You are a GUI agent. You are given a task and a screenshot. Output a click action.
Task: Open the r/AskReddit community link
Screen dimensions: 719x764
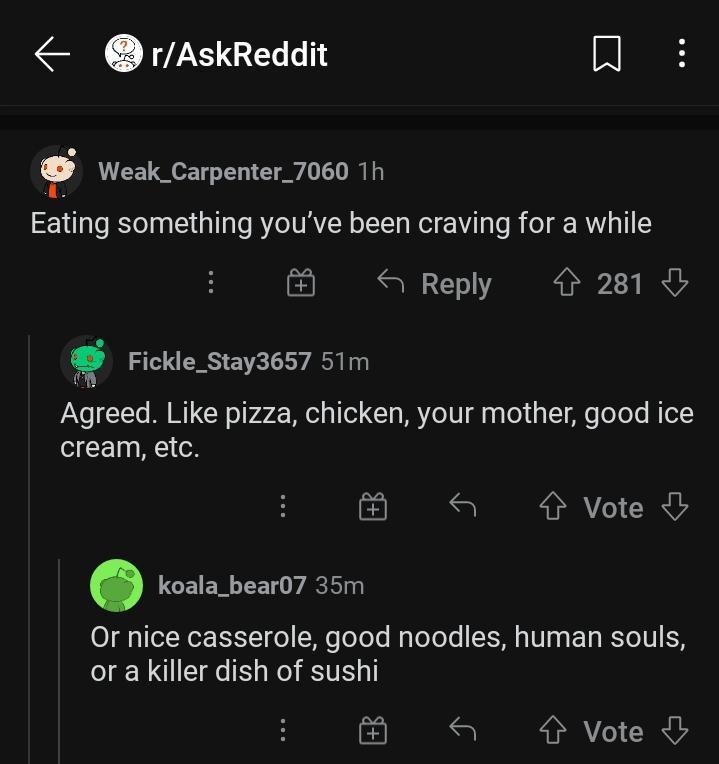coord(239,54)
